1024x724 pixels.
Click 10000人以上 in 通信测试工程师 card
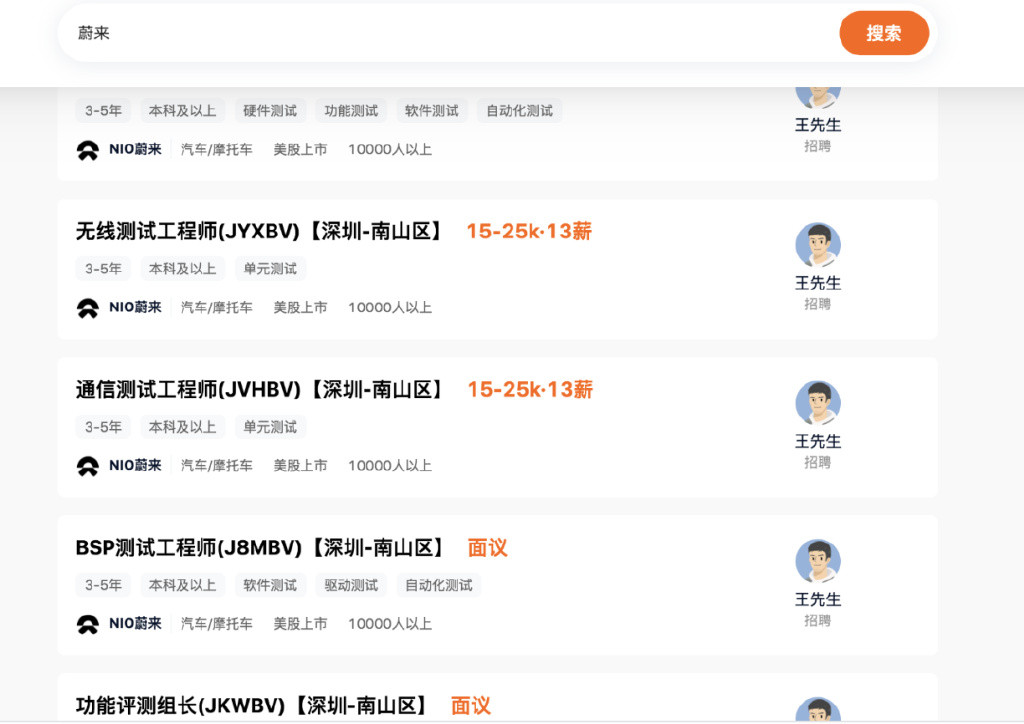390,465
